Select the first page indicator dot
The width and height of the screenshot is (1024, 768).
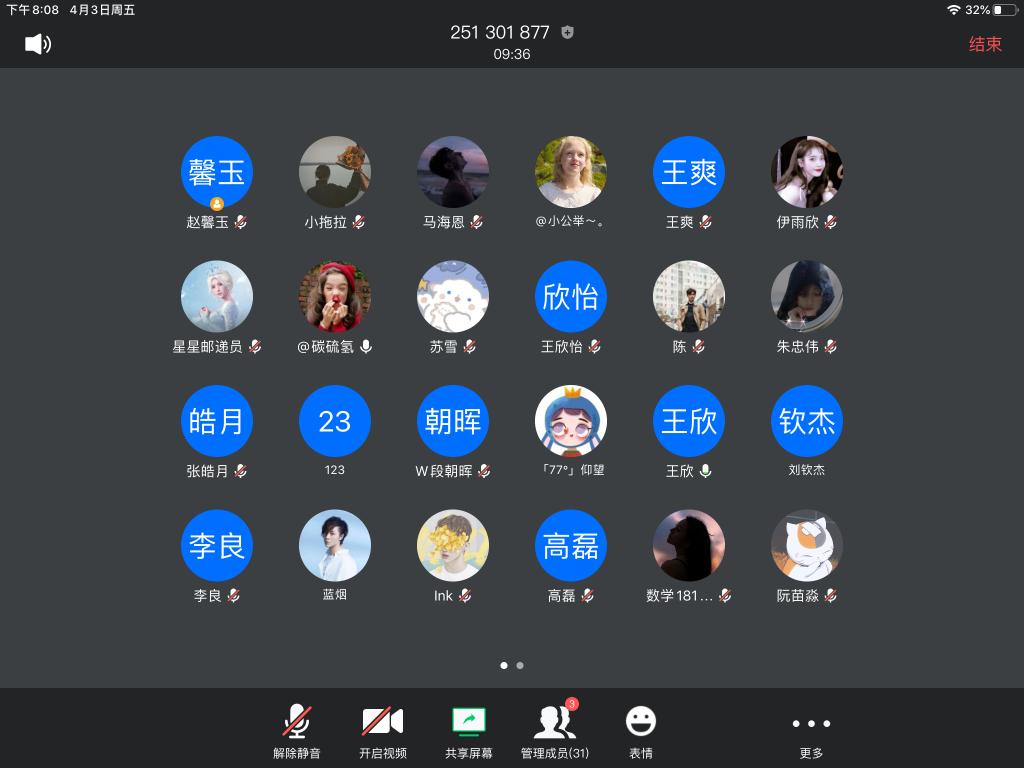tap(504, 665)
